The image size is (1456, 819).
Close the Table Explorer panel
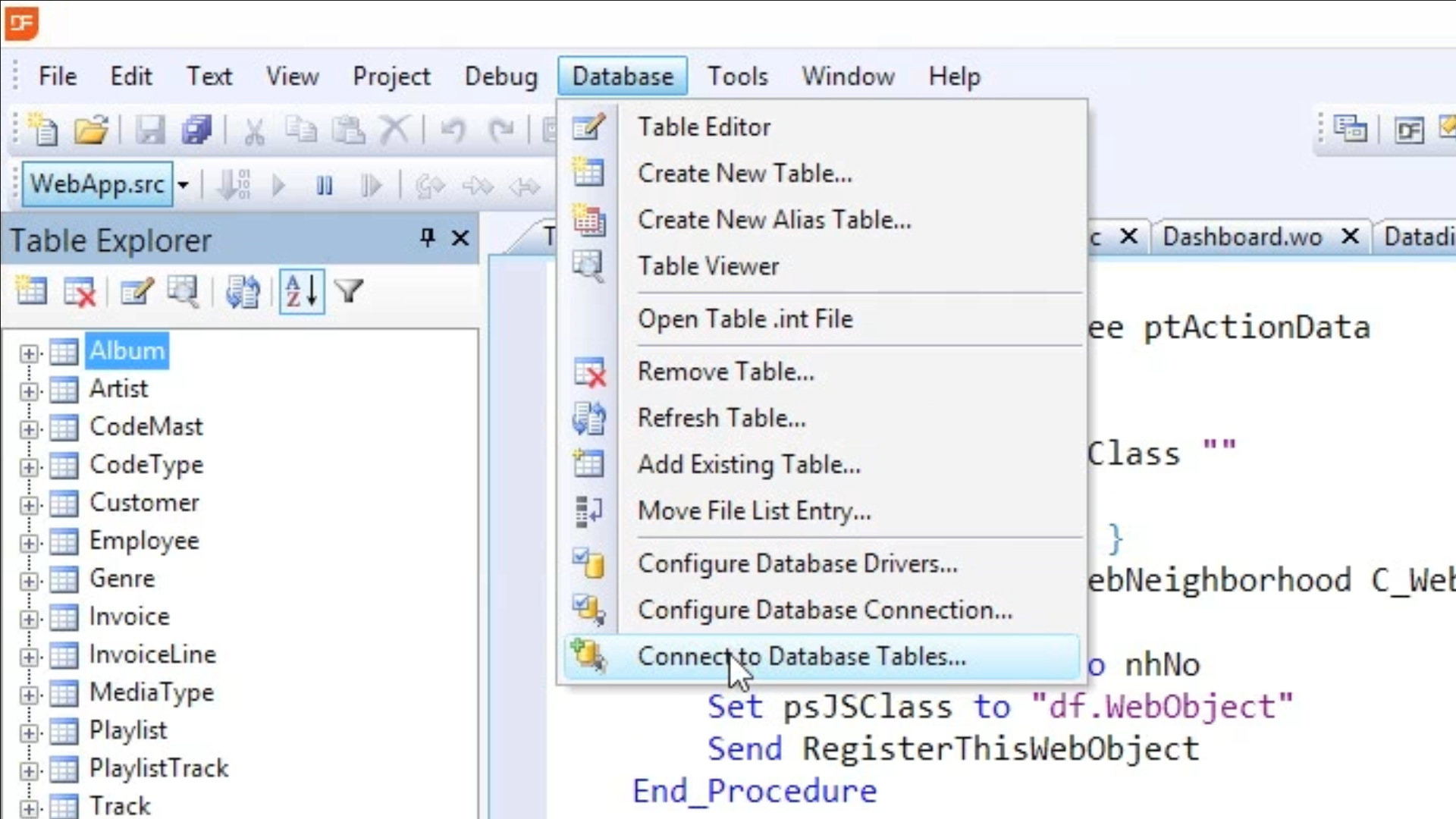(x=460, y=238)
